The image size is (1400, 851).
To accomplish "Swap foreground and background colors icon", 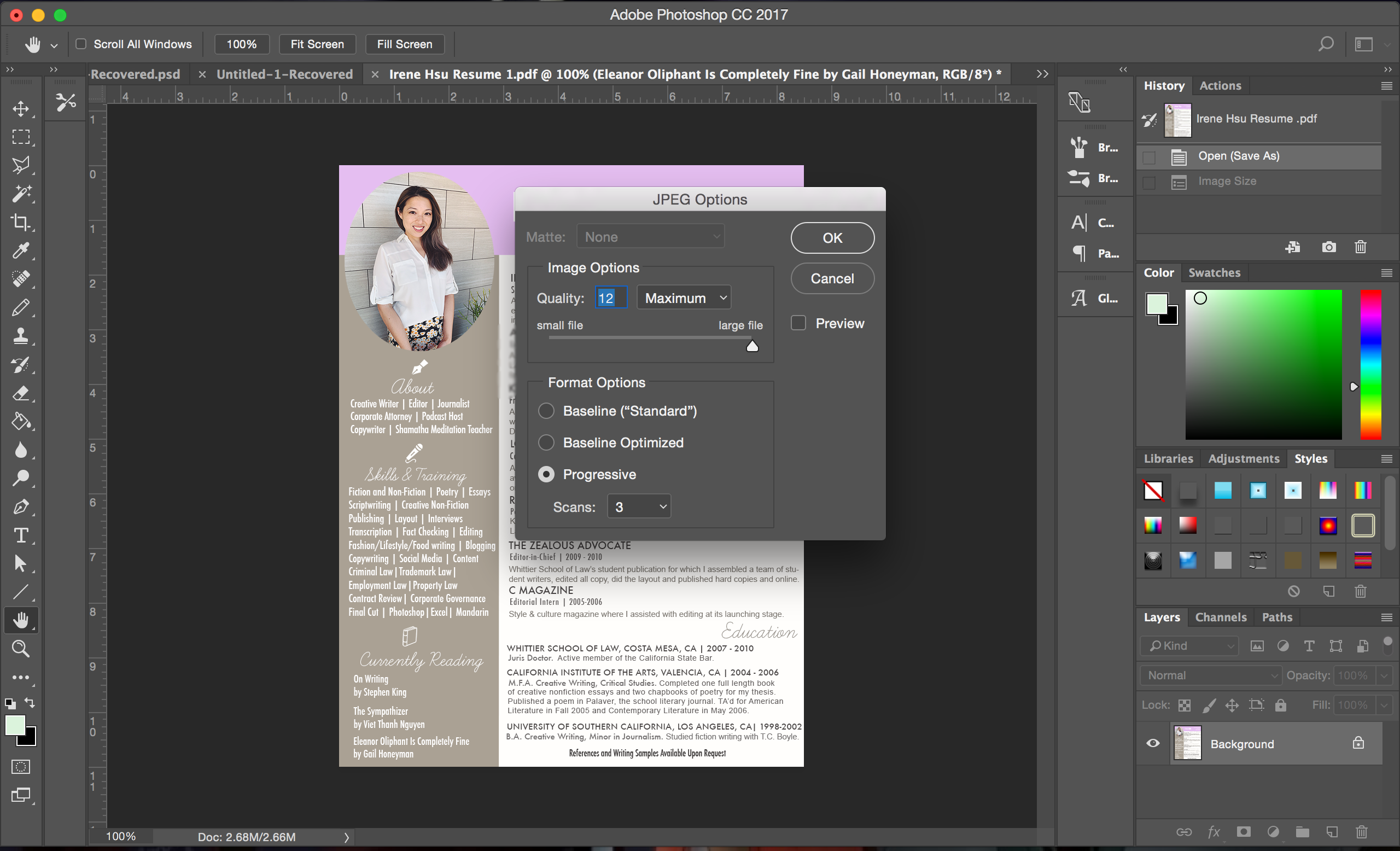I will coord(30,703).
